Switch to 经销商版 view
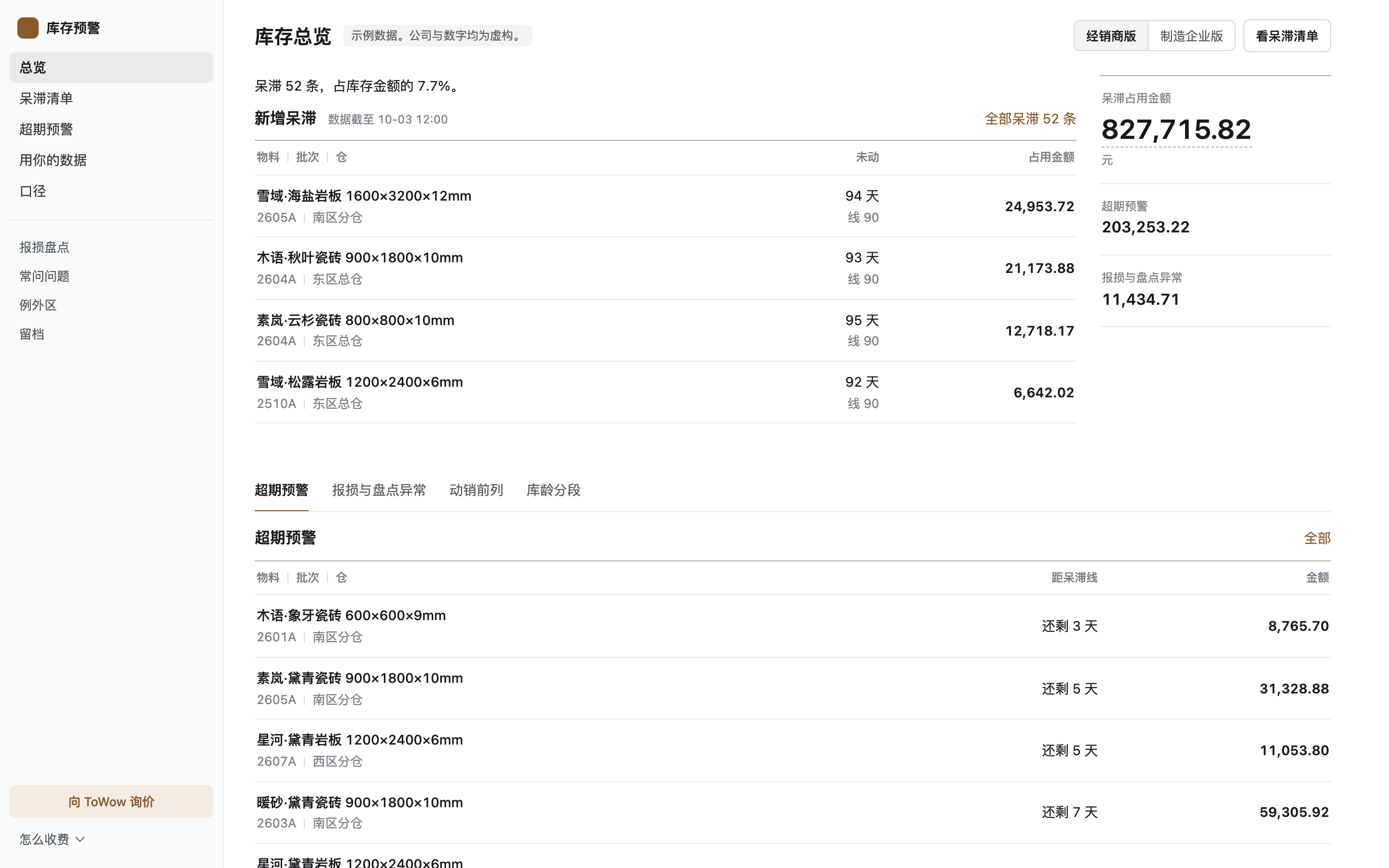 [x=1111, y=36]
